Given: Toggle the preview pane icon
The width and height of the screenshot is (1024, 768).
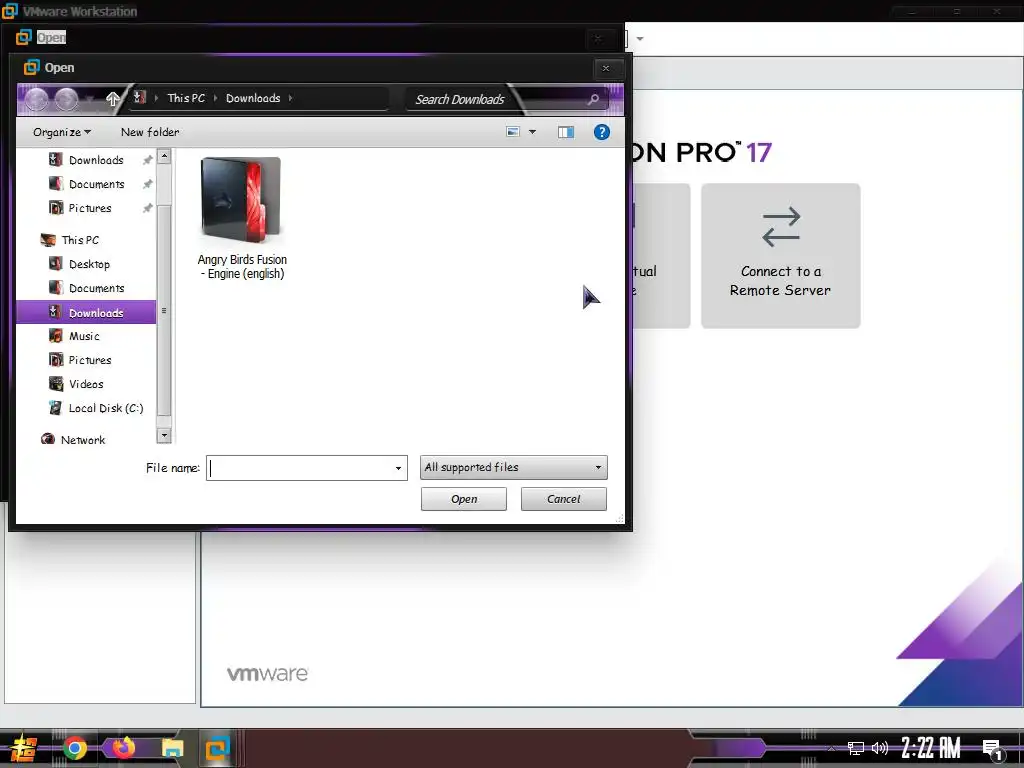Looking at the screenshot, I should click(566, 133).
